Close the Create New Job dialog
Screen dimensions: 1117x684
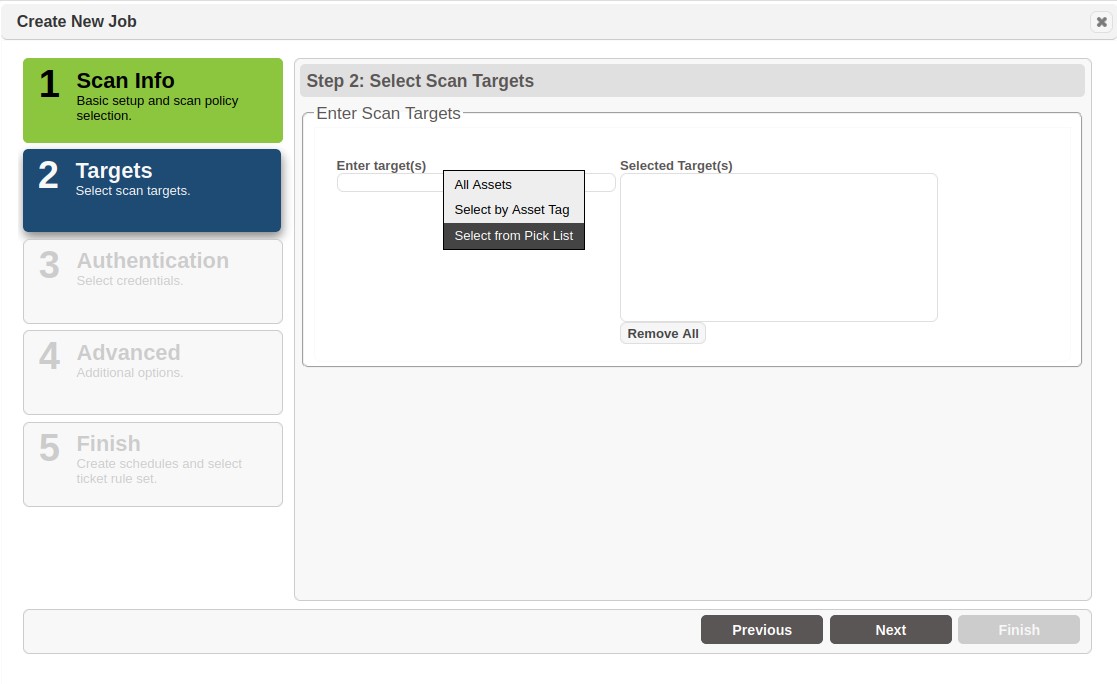(x=1101, y=22)
